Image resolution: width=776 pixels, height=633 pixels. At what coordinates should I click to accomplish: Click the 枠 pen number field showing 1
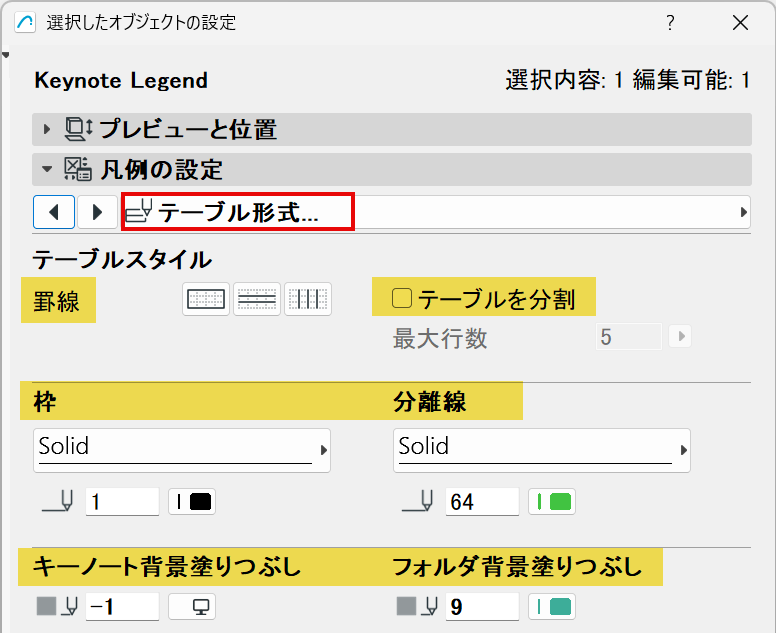(x=122, y=502)
